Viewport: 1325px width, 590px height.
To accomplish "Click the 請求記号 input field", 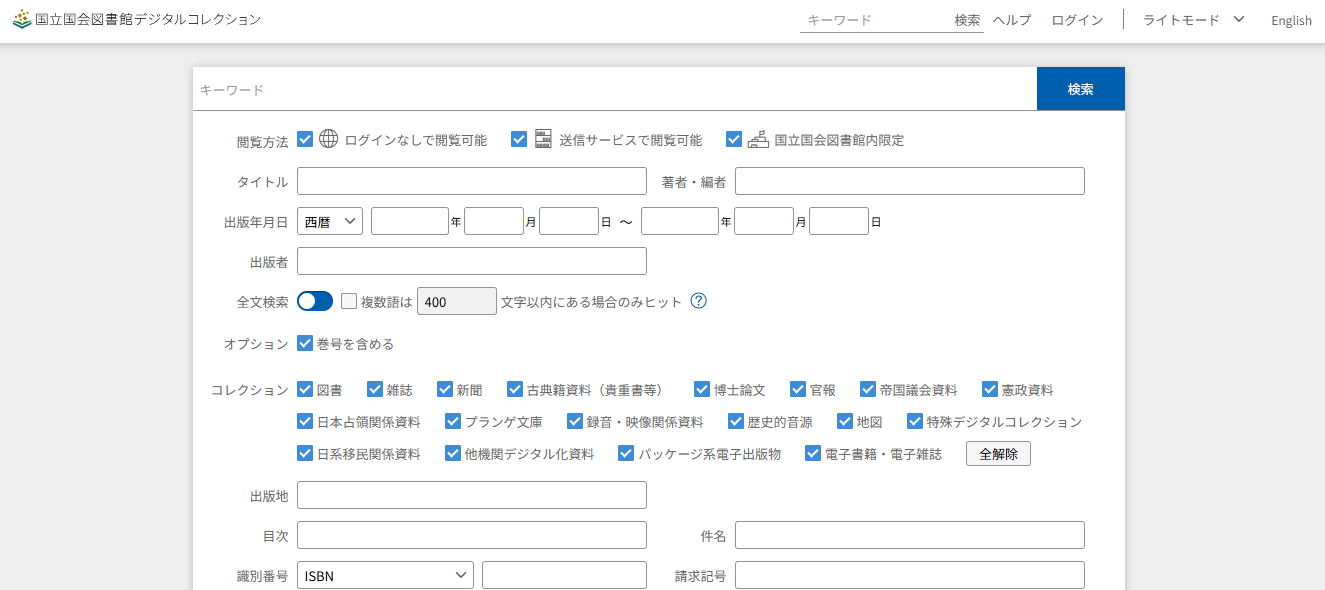I will tap(910, 575).
